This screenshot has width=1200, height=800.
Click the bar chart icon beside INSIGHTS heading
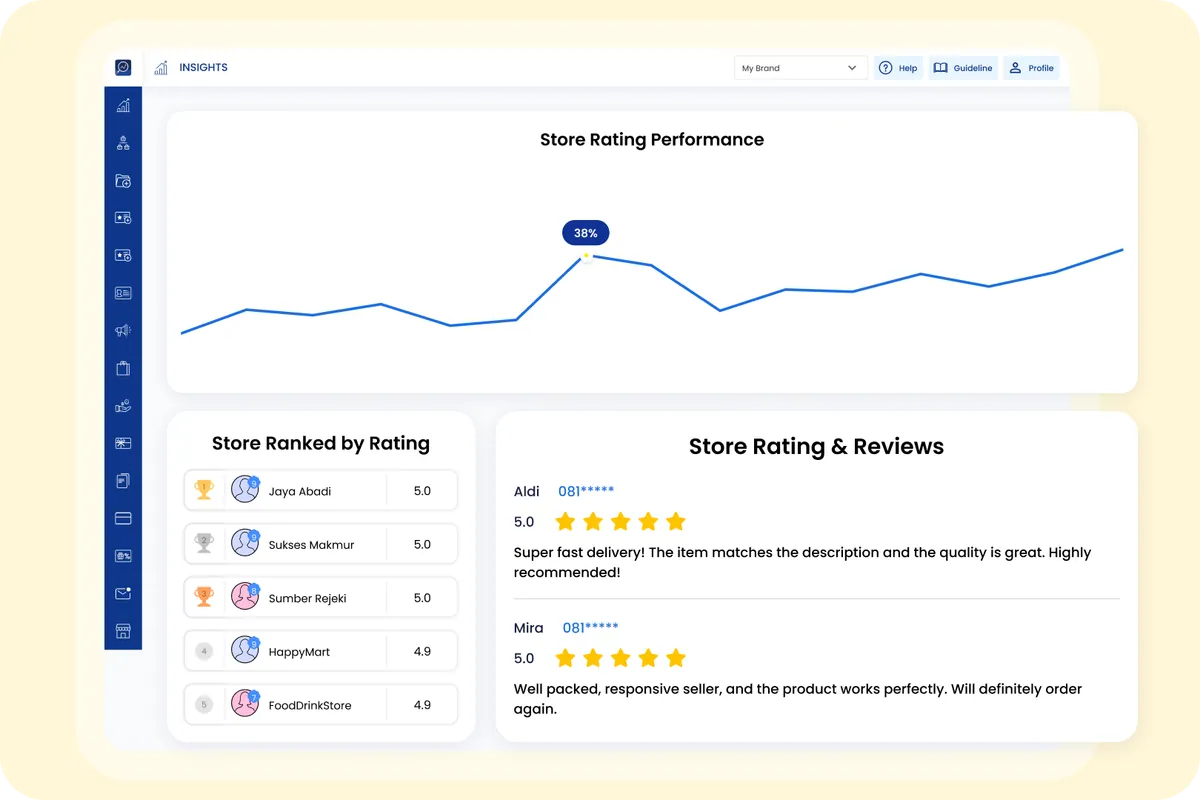[161, 68]
